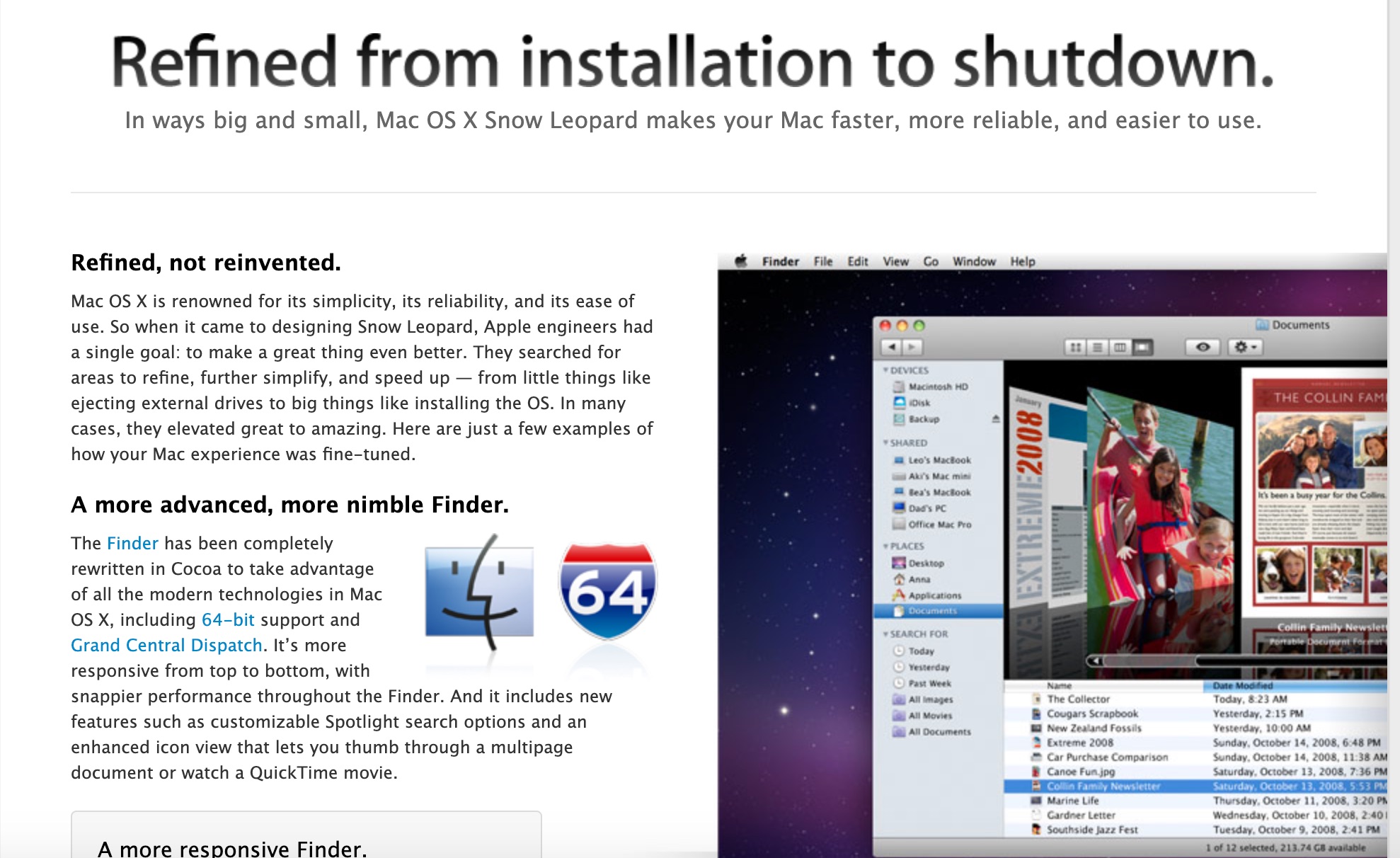
Task: Switch Finder to Cover Flow view
Action: point(1142,348)
